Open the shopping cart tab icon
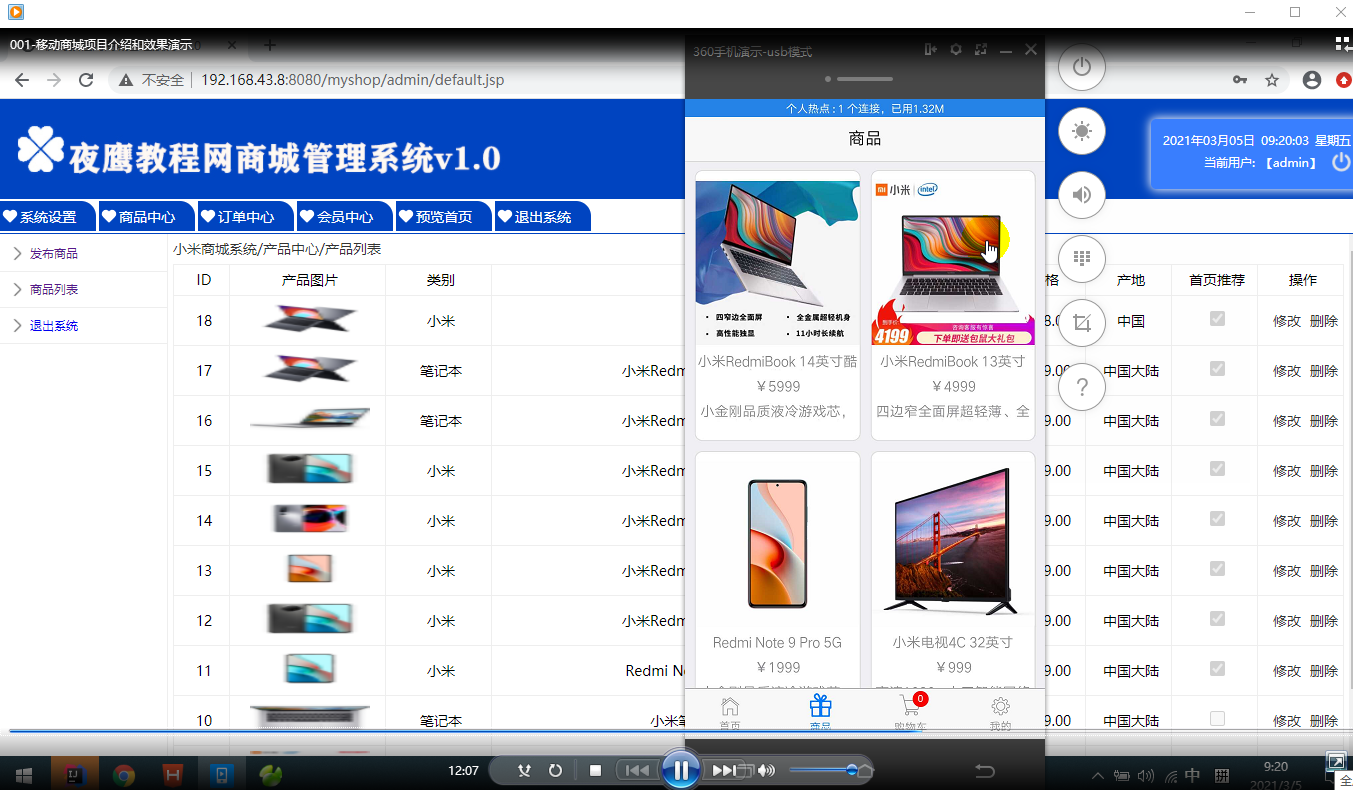The height and width of the screenshot is (790, 1353). pyautogui.click(x=909, y=708)
